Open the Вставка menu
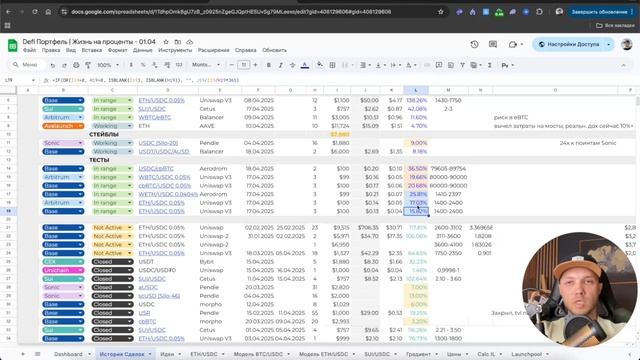 [91, 50]
